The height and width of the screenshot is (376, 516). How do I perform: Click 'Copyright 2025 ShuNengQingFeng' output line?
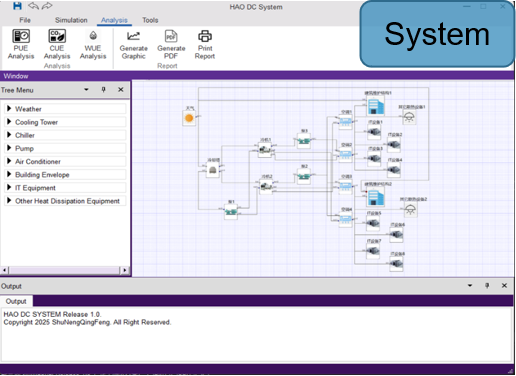pos(87,322)
